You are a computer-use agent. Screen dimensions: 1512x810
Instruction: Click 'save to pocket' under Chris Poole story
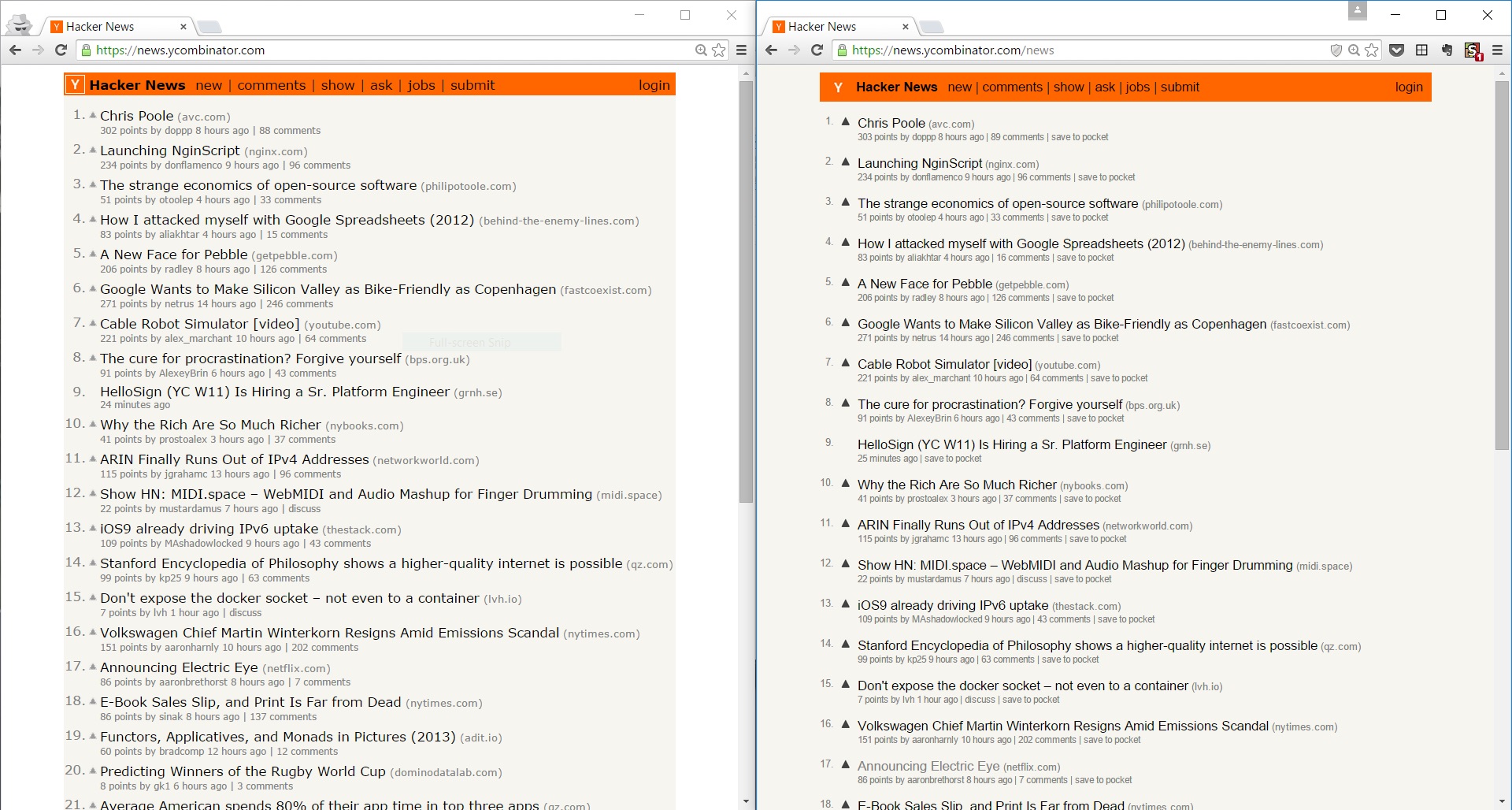(1080, 137)
